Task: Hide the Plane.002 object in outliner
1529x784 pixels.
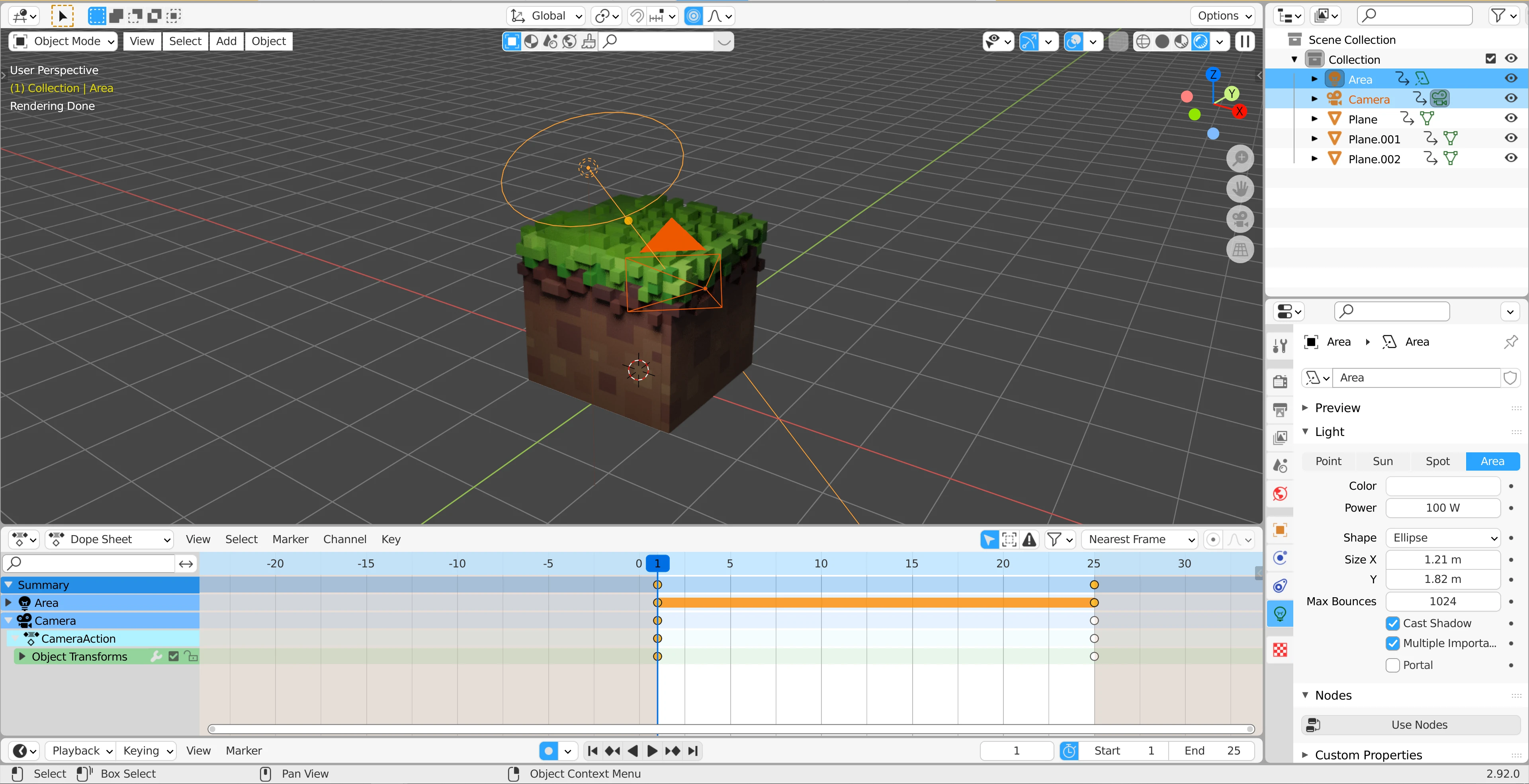Action: point(1511,158)
